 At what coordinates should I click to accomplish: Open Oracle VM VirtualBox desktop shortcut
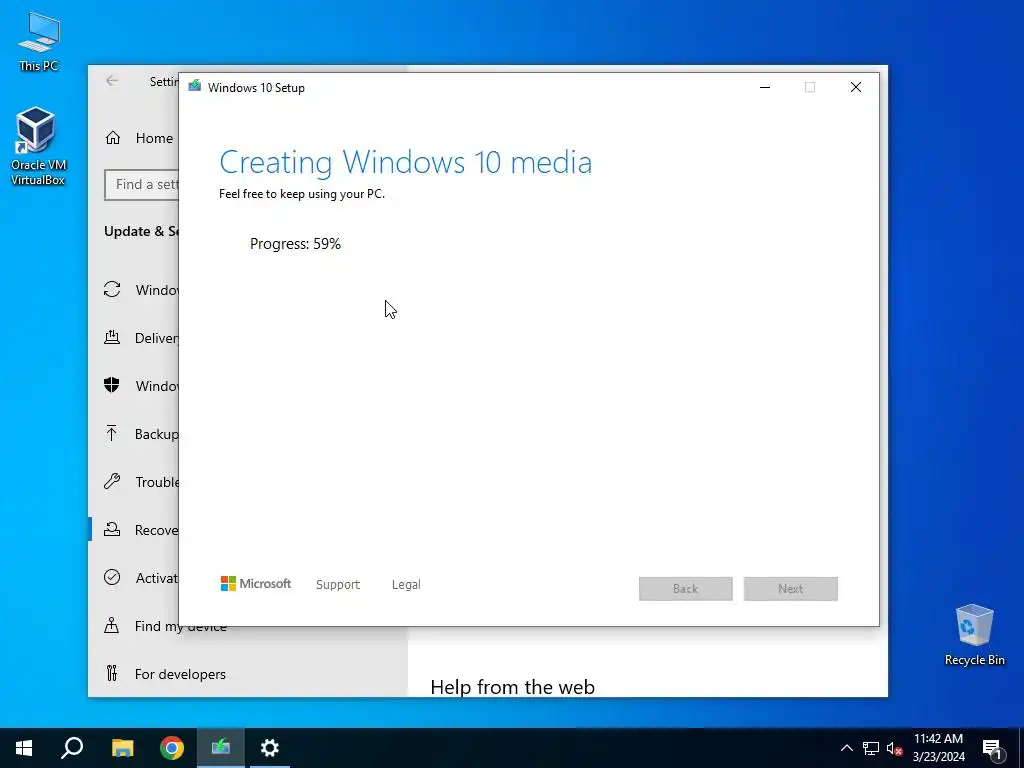pos(37,146)
